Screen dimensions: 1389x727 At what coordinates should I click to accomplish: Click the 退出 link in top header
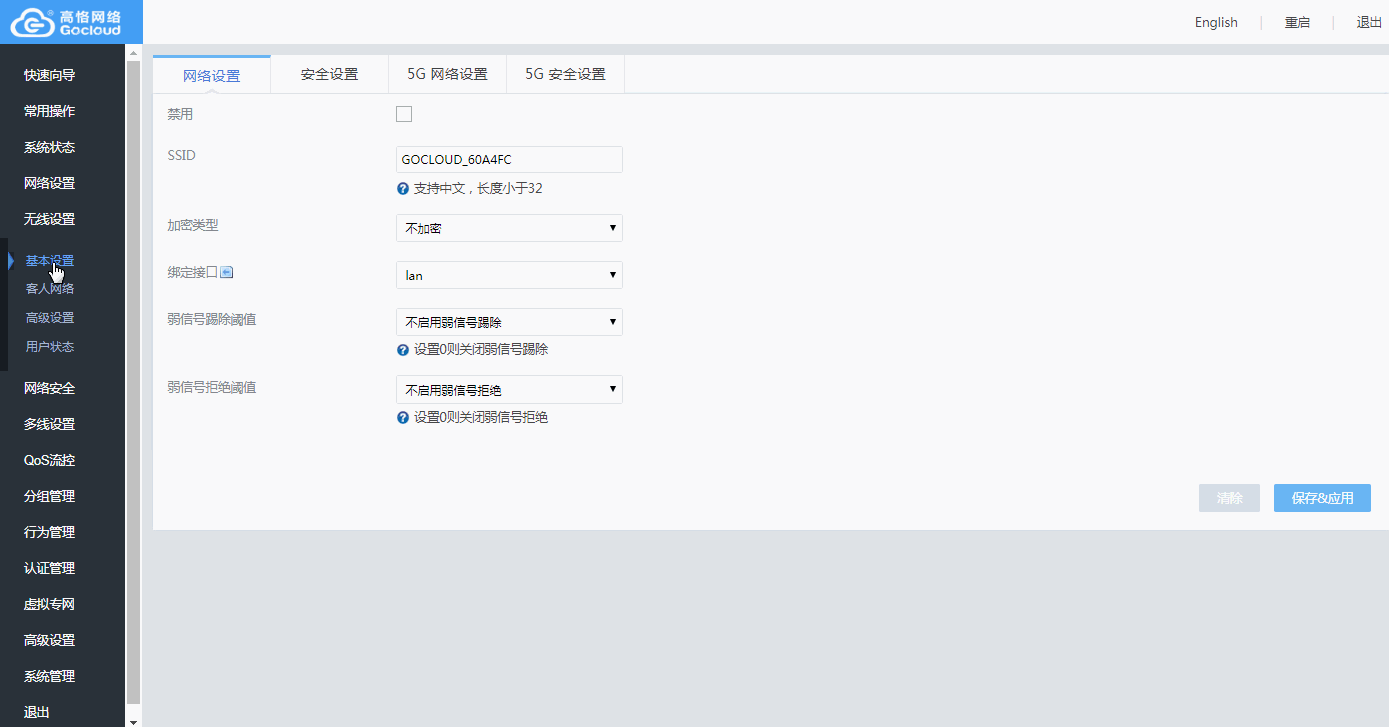tap(1369, 22)
